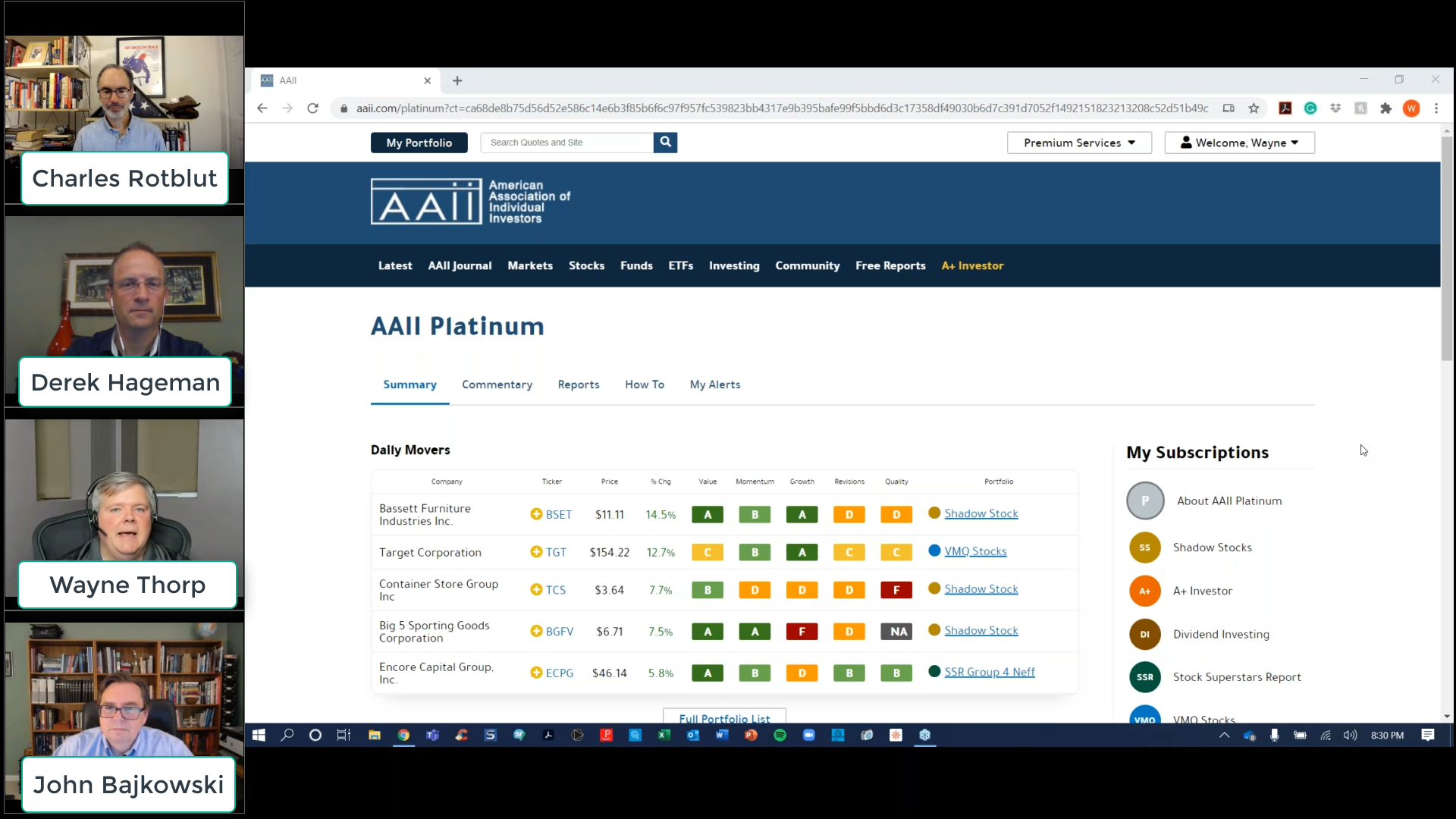Image resolution: width=1456 pixels, height=819 pixels.
Task: Click the Dividend Investing DI icon
Action: click(x=1145, y=635)
